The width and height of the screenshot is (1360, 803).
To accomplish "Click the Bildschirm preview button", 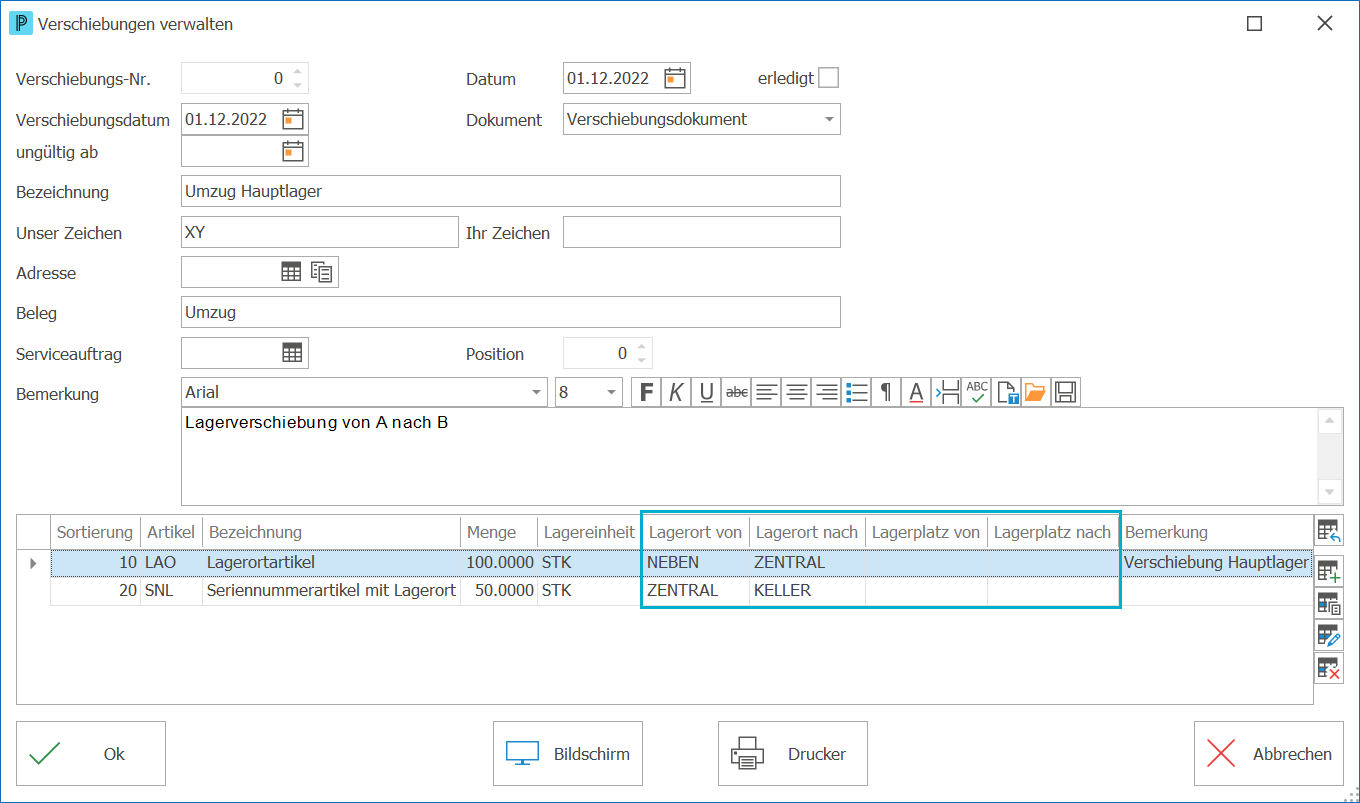I will point(568,754).
